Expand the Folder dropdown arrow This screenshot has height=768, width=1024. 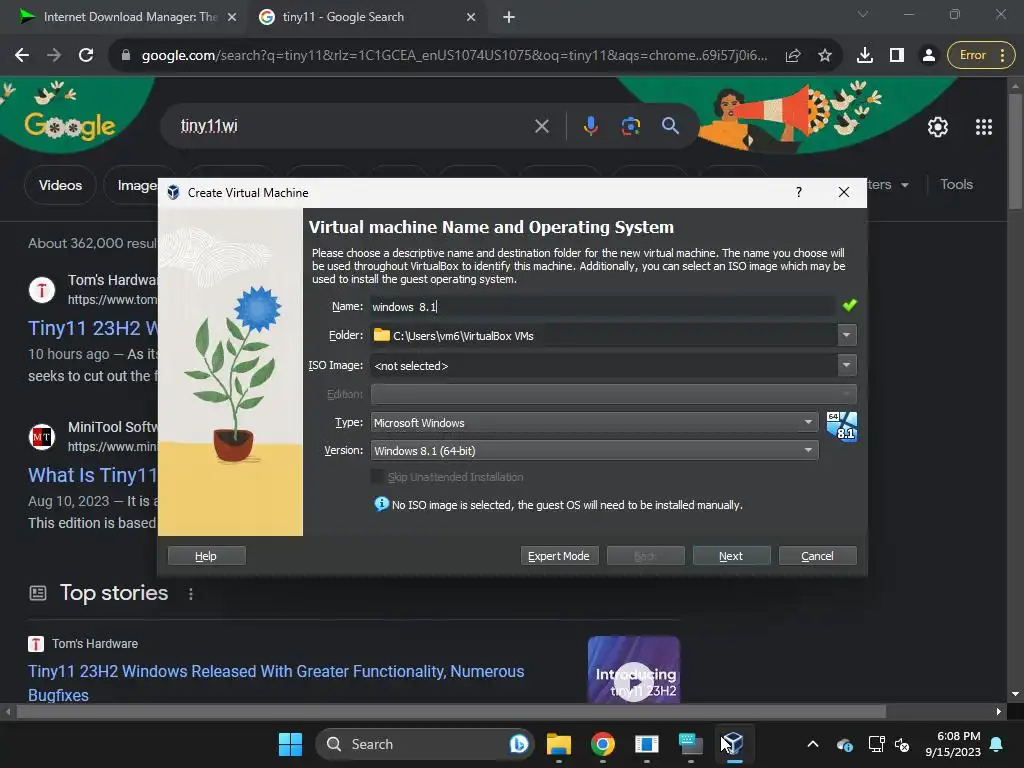click(846, 335)
